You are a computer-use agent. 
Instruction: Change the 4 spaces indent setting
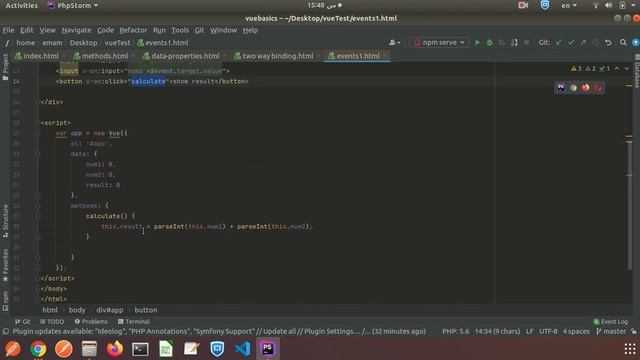click(x=576, y=331)
